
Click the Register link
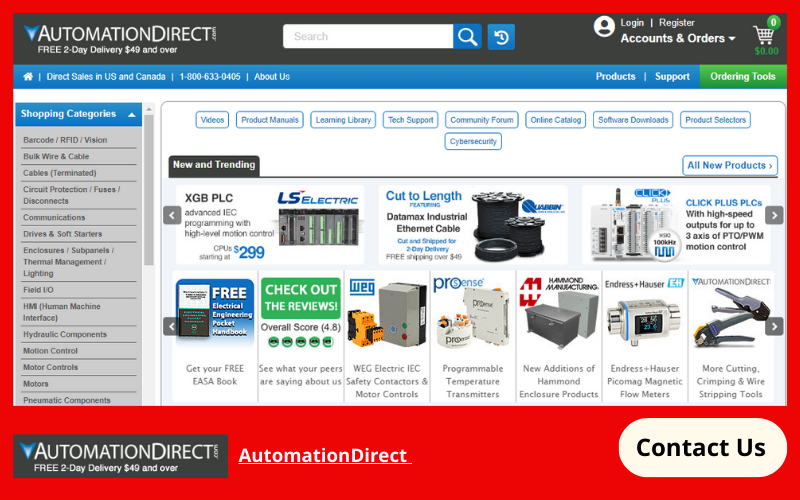point(677,22)
